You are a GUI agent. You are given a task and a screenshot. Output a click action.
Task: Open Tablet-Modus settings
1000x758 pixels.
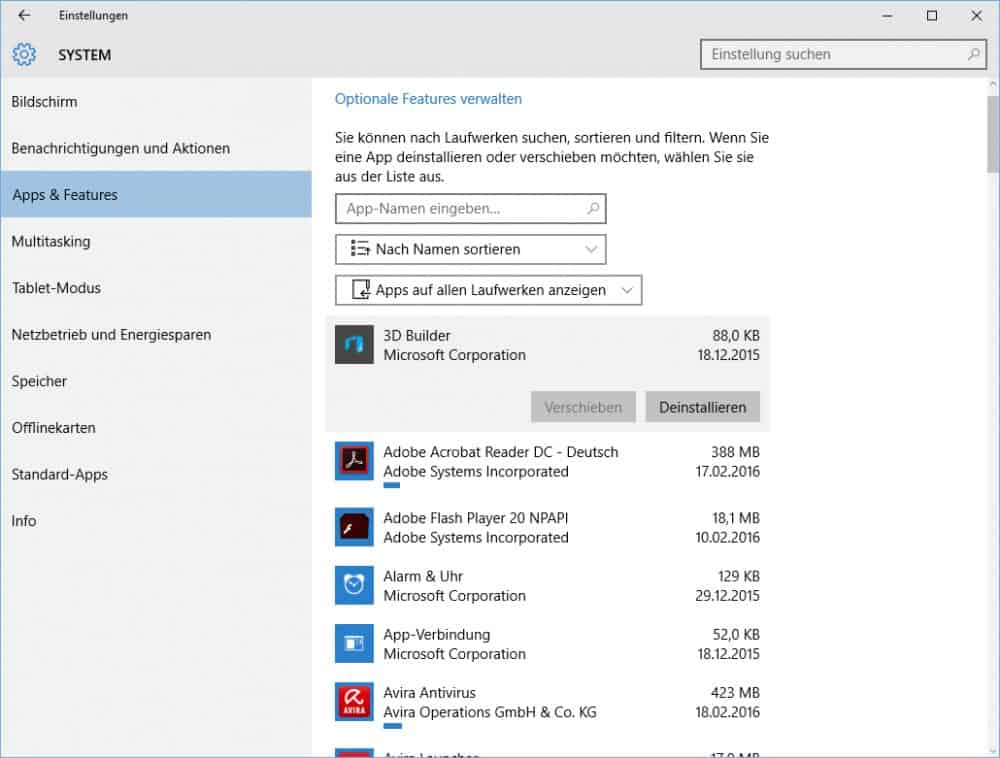click(156, 288)
